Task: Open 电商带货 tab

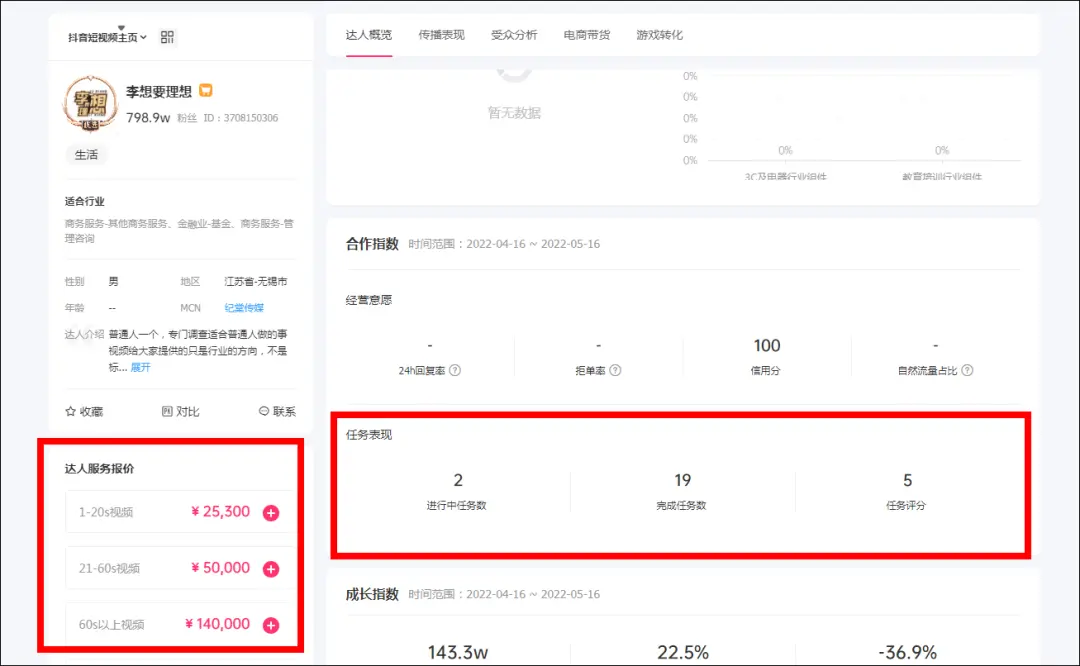Action: 587,35
